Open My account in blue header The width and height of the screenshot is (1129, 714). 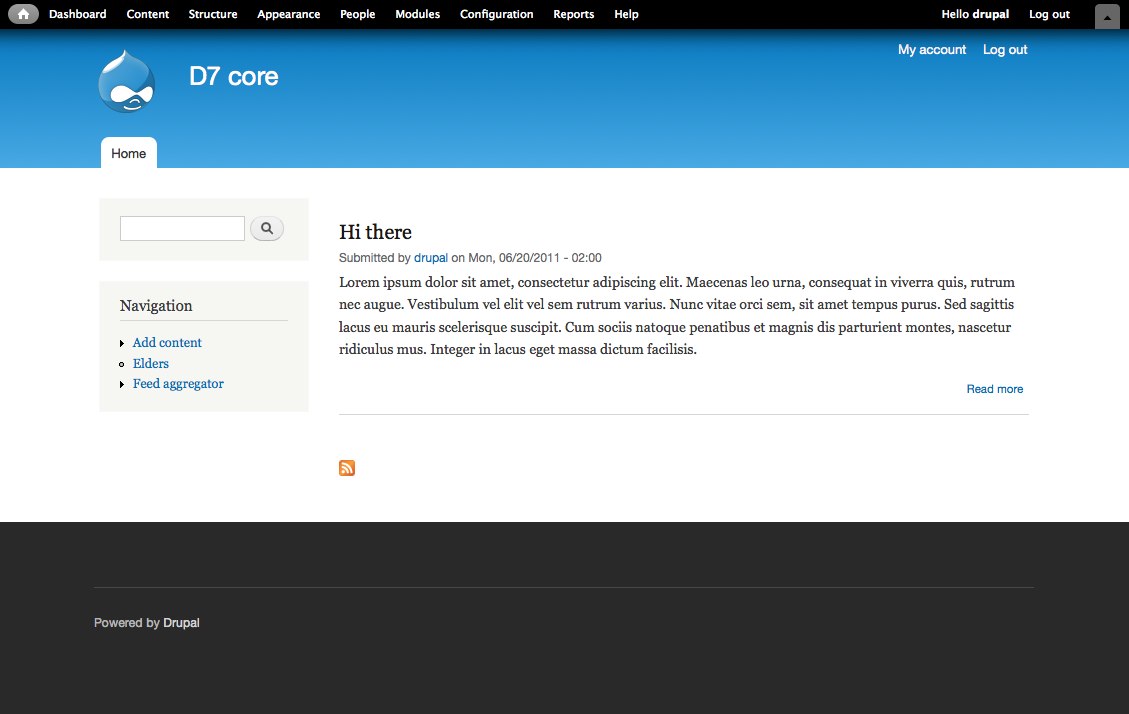tap(932, 50)
